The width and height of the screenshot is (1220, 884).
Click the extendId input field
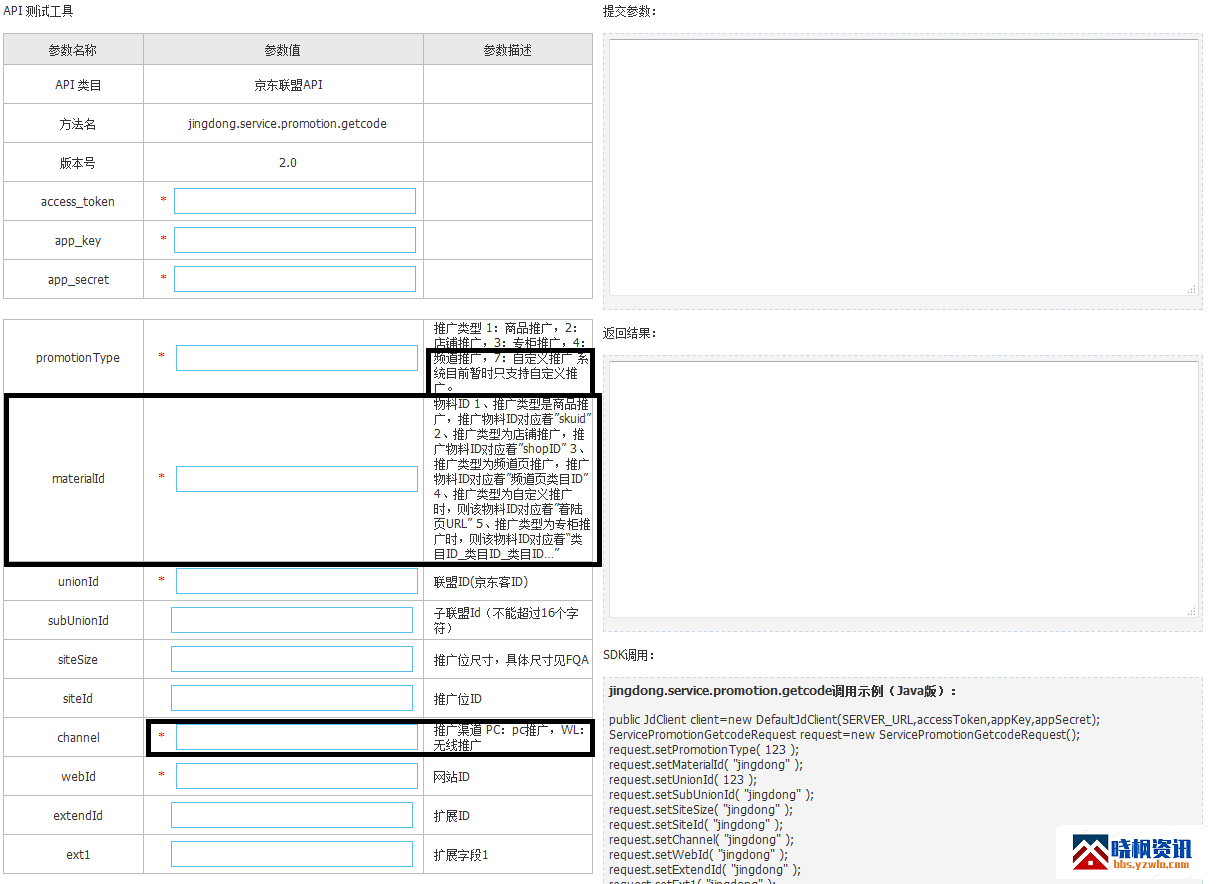click(292, 815)
